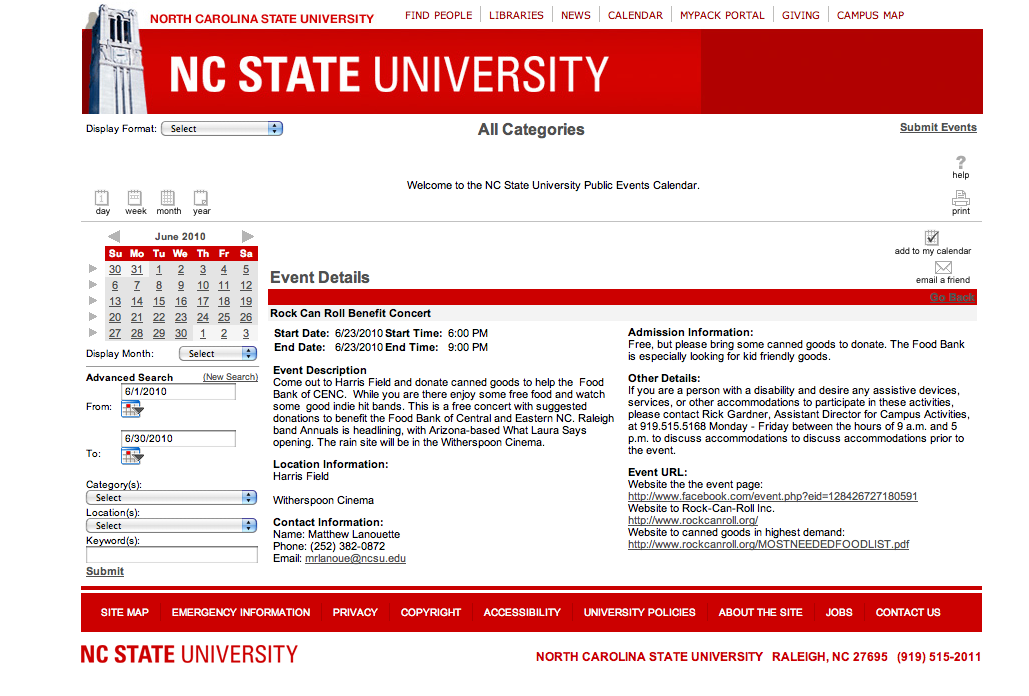Go to next month arrow
This screenshot has height=696, width=1029.
247,236
